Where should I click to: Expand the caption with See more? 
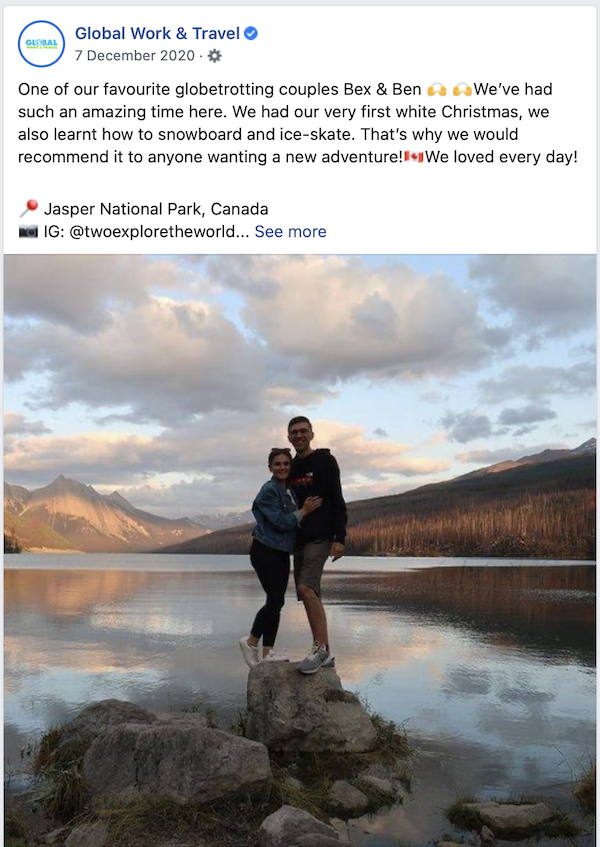(x=290, y=231)
